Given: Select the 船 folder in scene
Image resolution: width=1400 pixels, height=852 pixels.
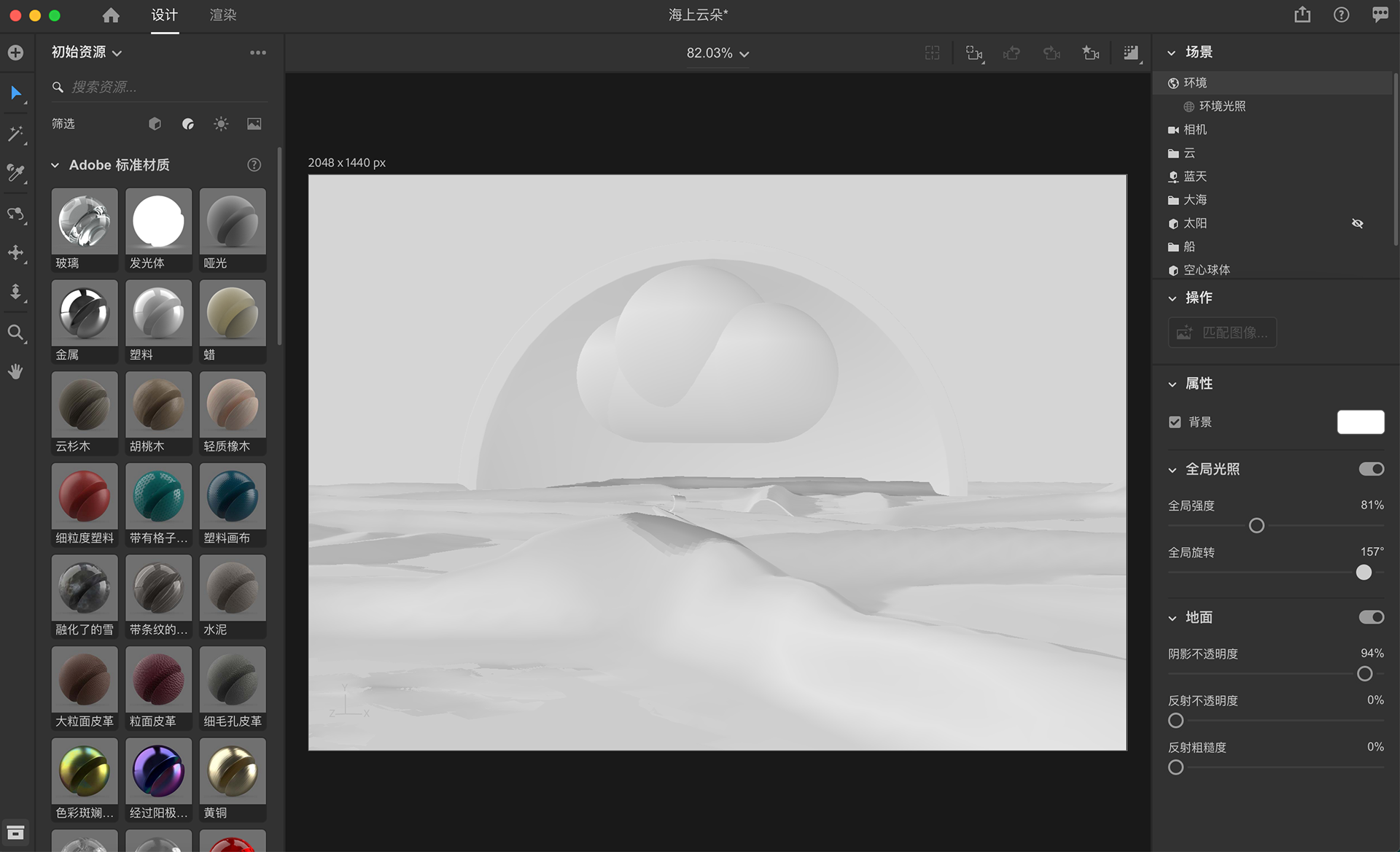Looking at the screenshot, I should (1273, 246).
